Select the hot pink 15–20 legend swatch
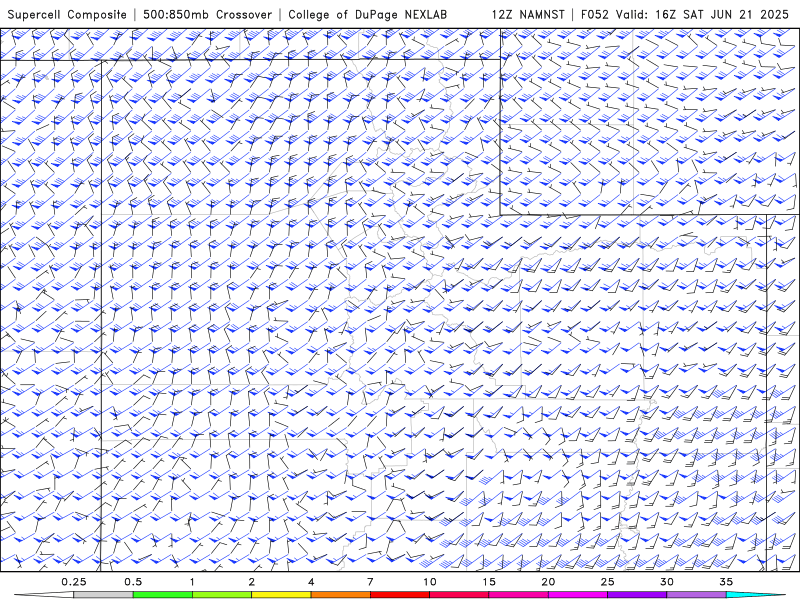800x600 pixels. point(518,595)
